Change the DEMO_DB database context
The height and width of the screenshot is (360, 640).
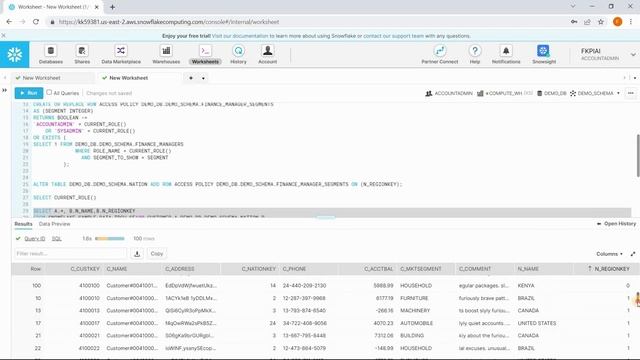tap(551, 93)
